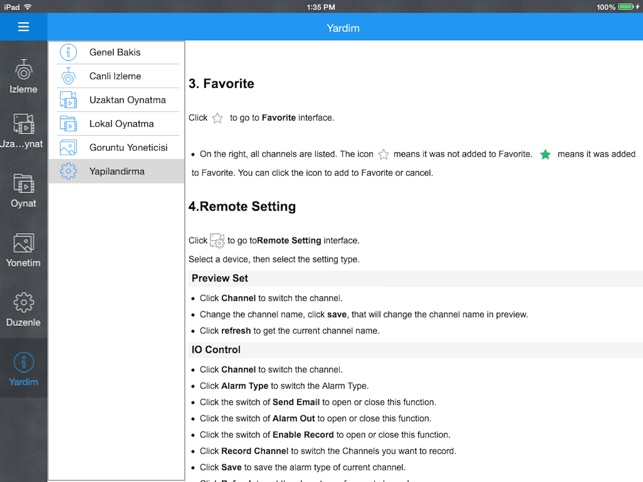Click the Uzaktan Oynatma film icon
The height and width of the screenshot is (482, 643).
[x=68, y=100]
